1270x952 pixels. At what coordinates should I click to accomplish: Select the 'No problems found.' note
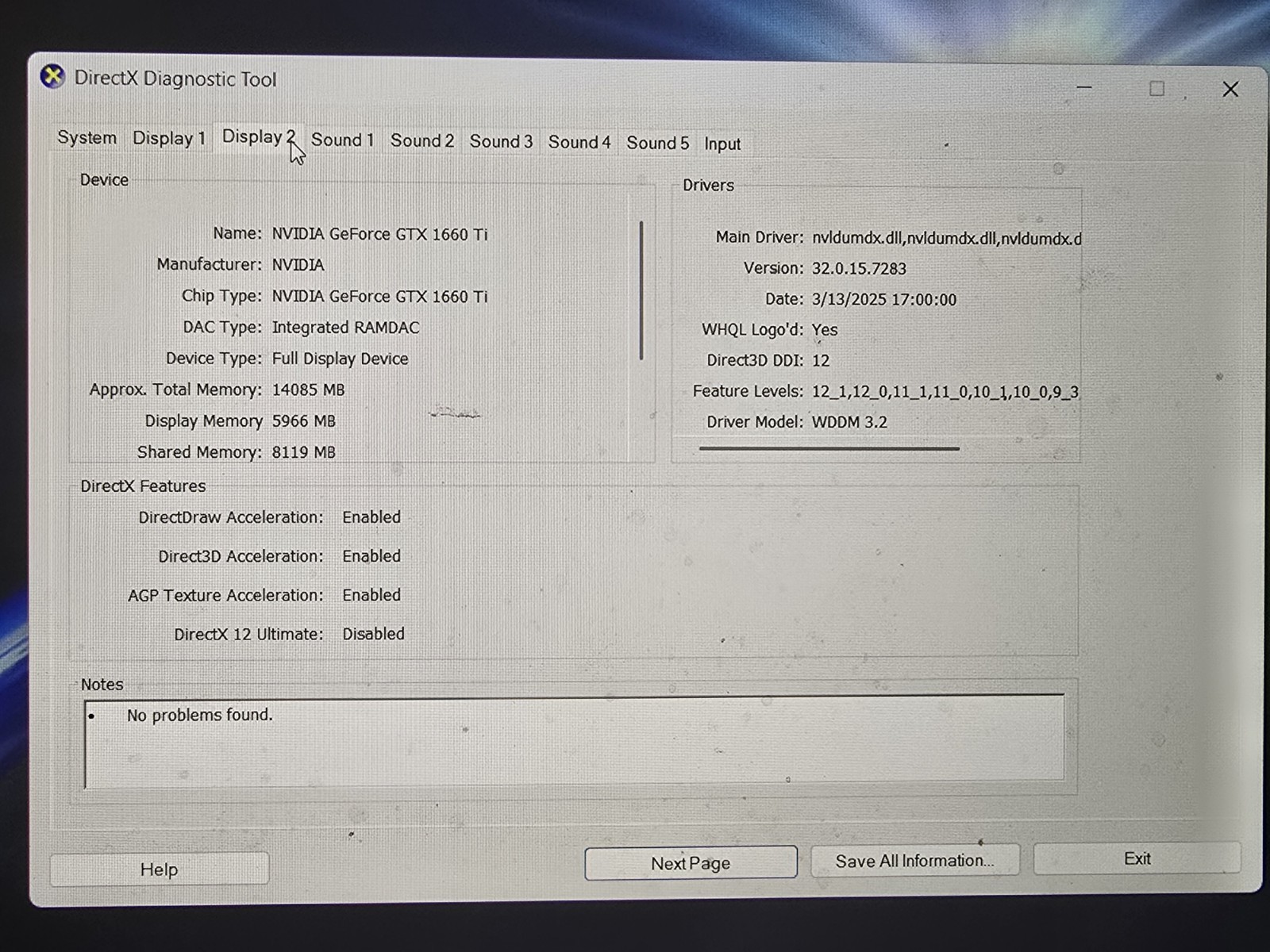[x=200, y=715]
